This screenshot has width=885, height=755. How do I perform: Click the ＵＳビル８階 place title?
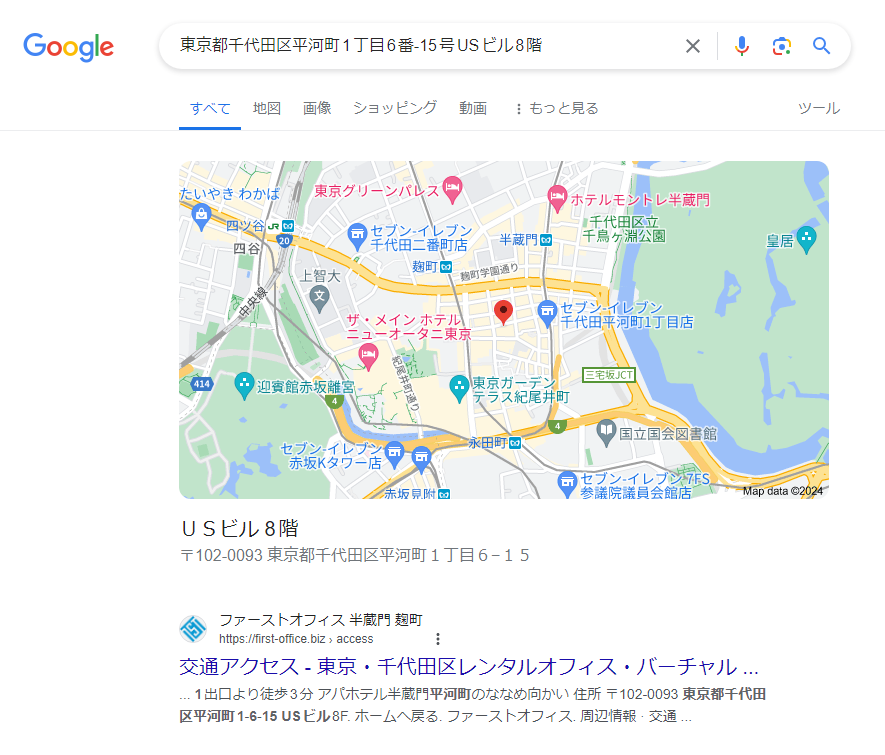[x=240, y=529]
